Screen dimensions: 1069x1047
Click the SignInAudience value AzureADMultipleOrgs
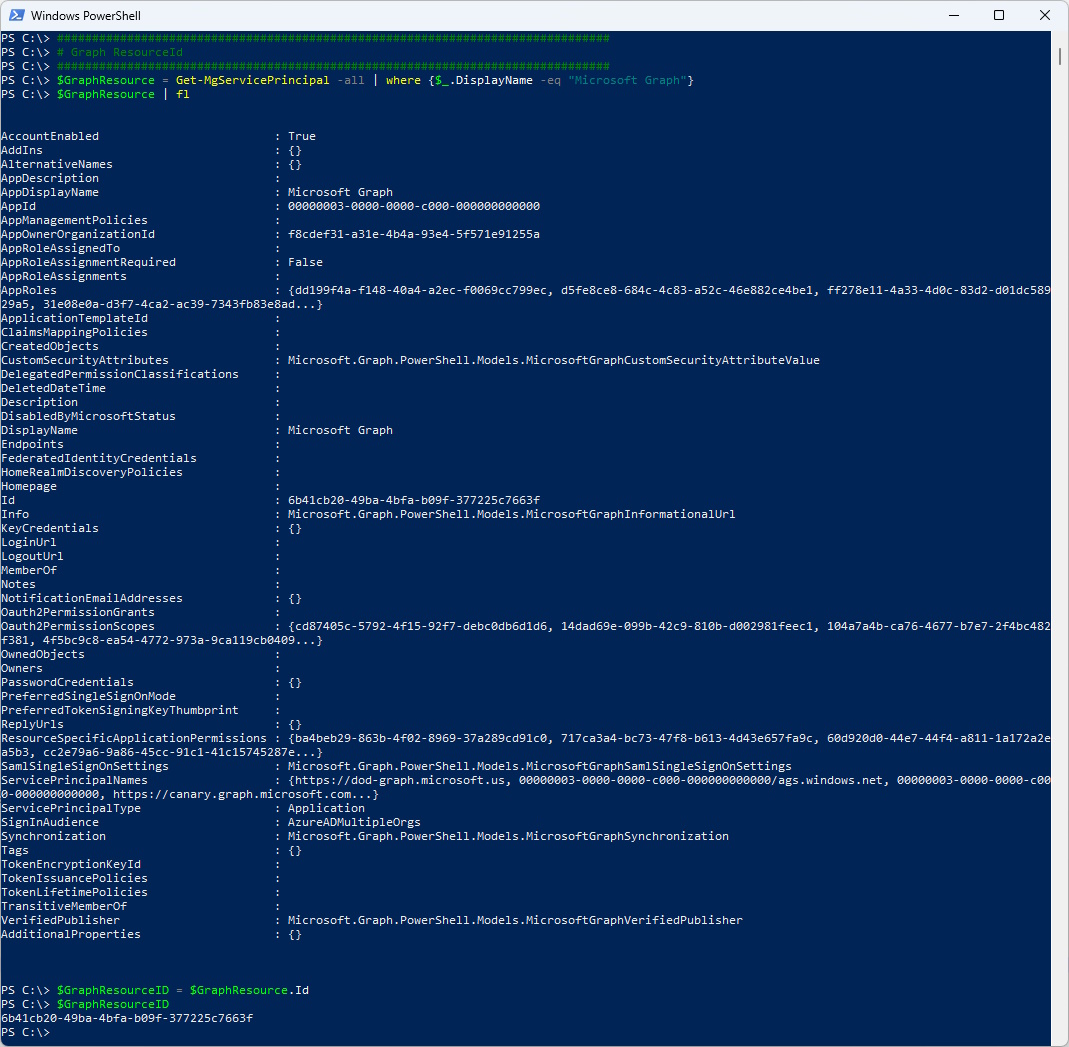click(x=354, y=822)
